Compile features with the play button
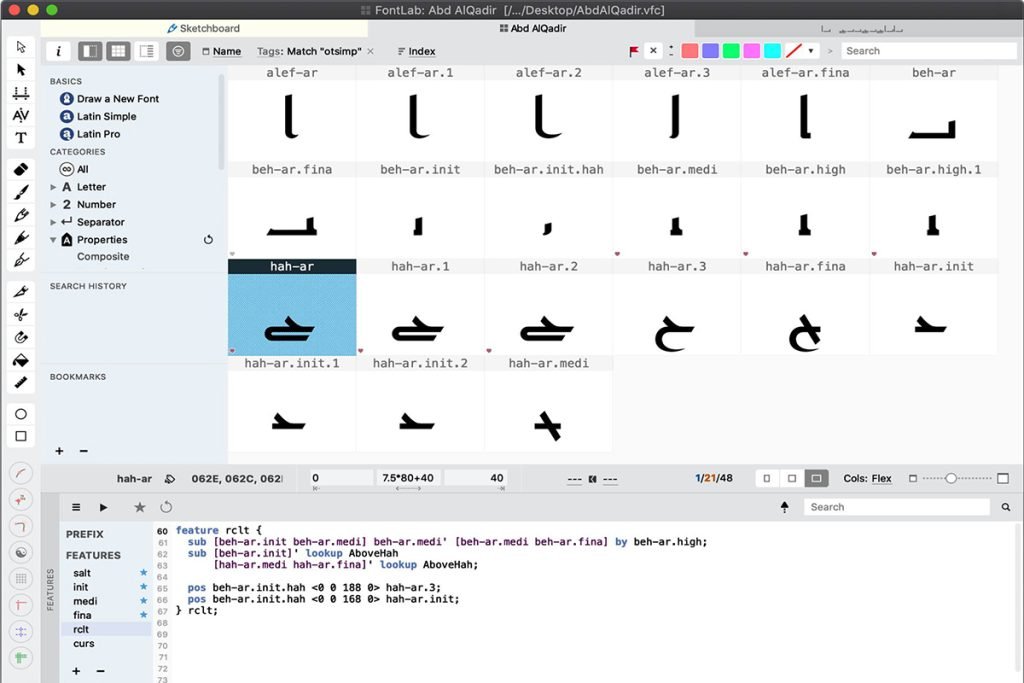1024x683 pixels. point(103,507)
